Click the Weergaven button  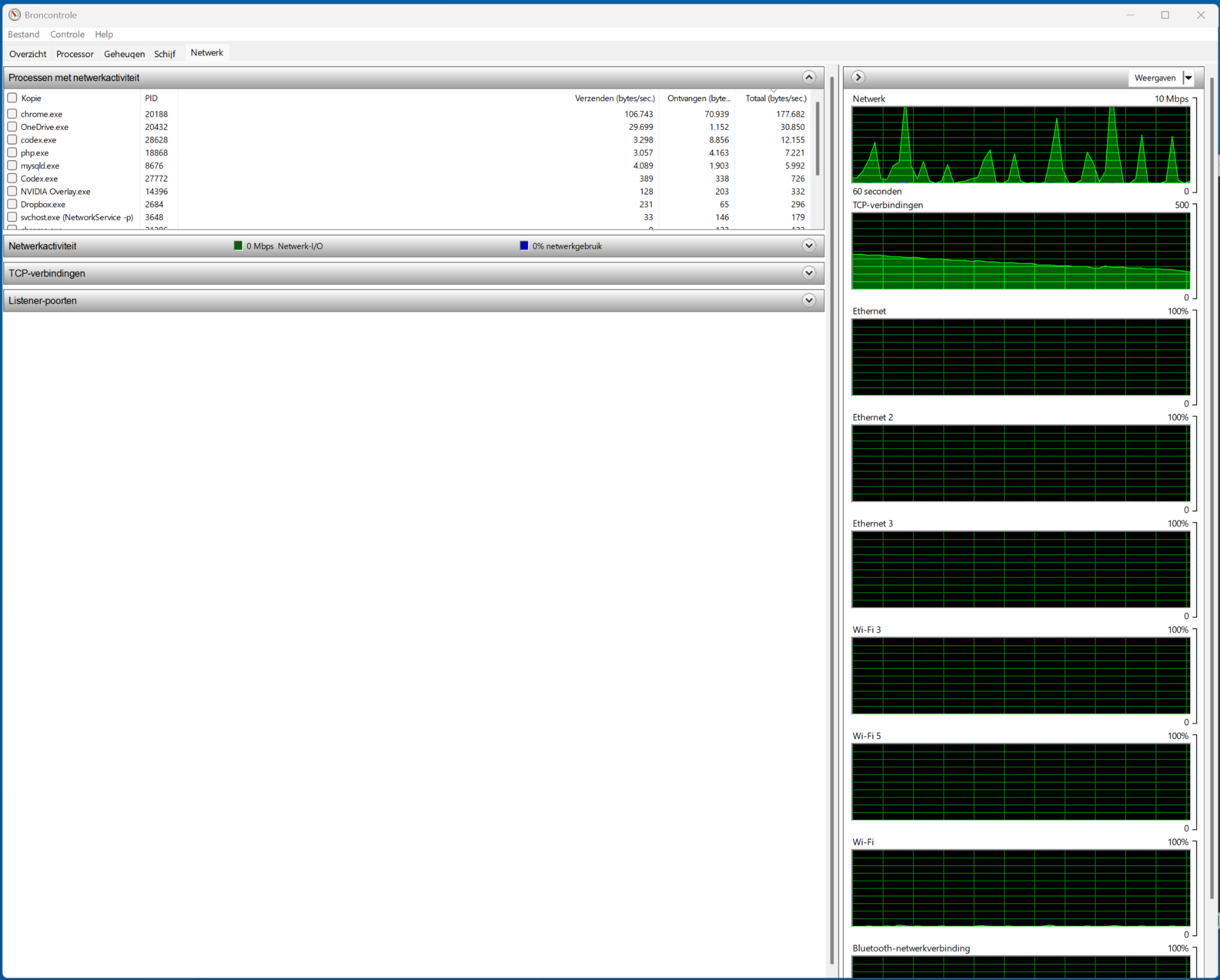click(1155, 77)
